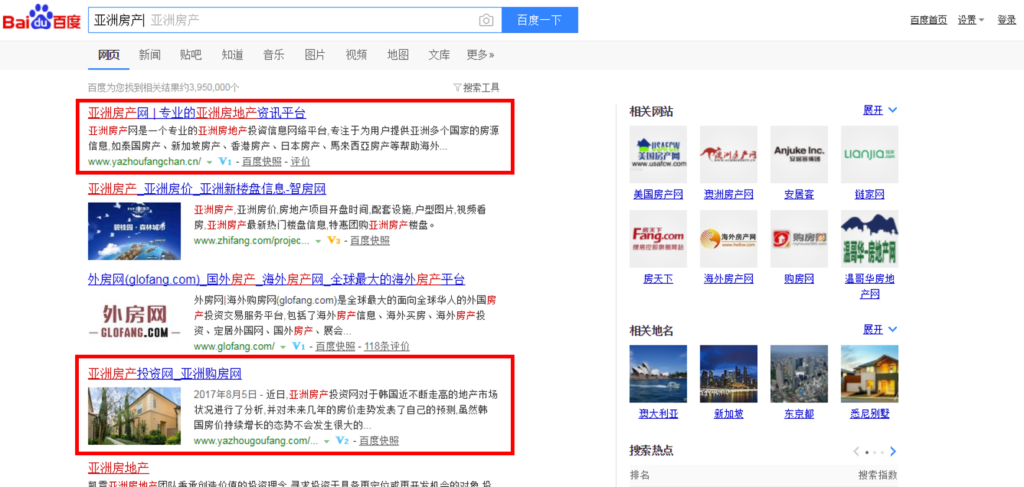Switch to the 视频 tab

357,55
